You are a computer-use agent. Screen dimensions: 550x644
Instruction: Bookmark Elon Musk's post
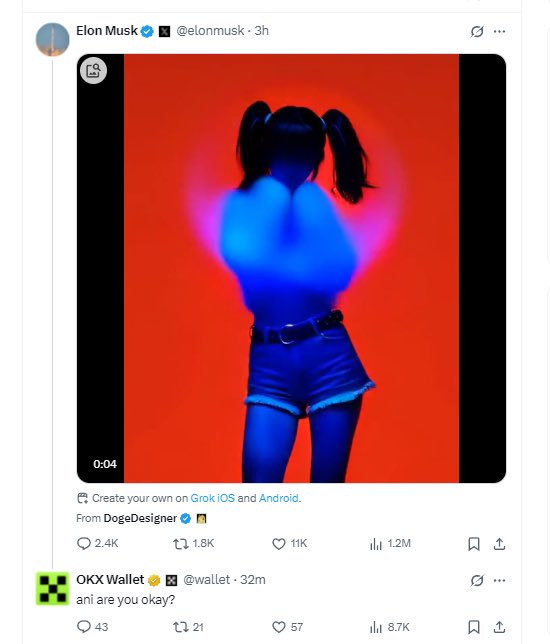[x=474, y=544]
